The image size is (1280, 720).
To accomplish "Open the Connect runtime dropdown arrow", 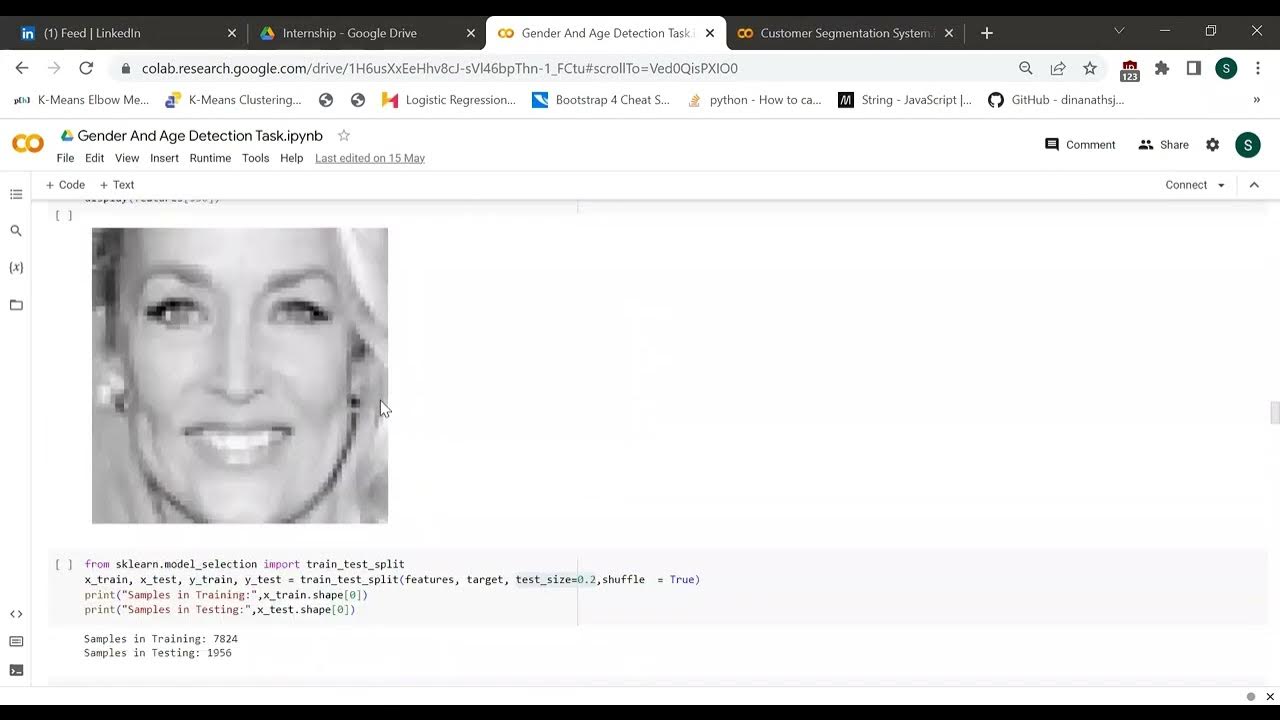I will [x=1221, y=185].
